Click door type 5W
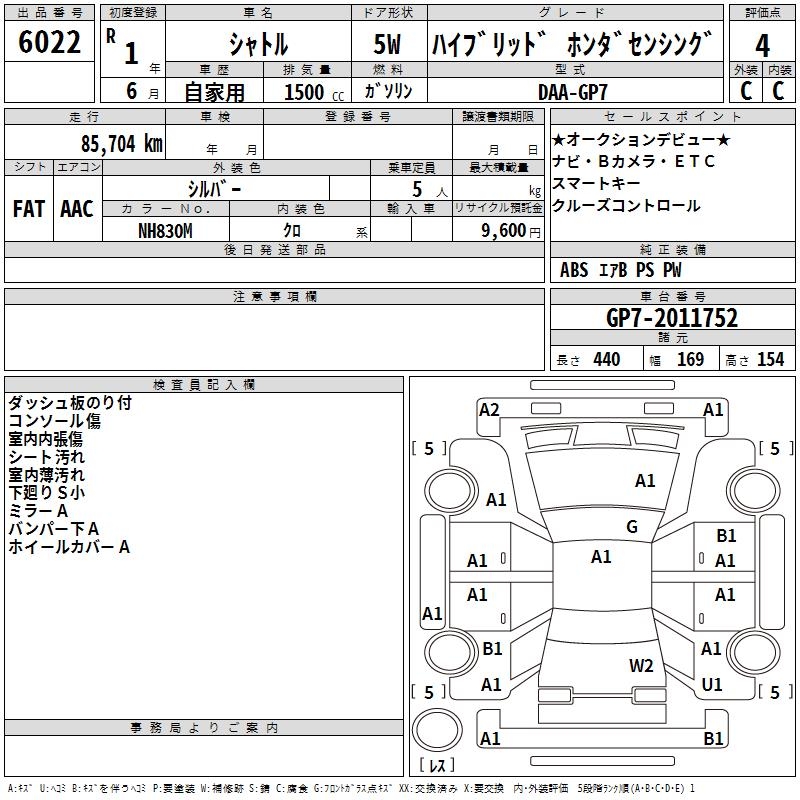 [x=387, y=44]
